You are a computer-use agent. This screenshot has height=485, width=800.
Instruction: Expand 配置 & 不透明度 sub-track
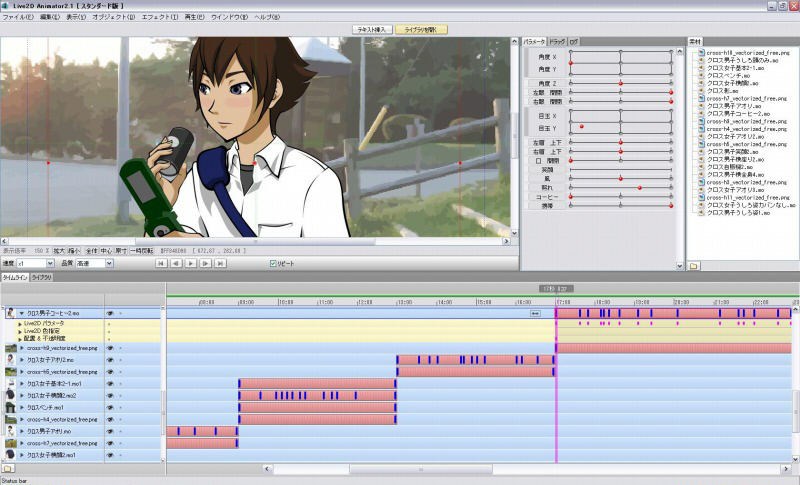(x=20, y=339)
